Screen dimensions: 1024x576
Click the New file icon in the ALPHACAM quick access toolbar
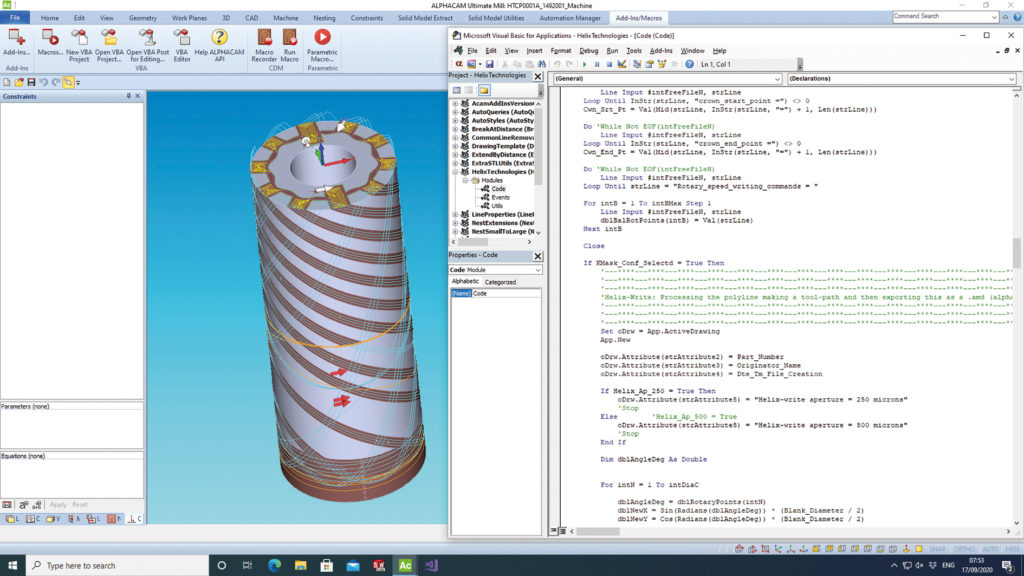[7, 82]
